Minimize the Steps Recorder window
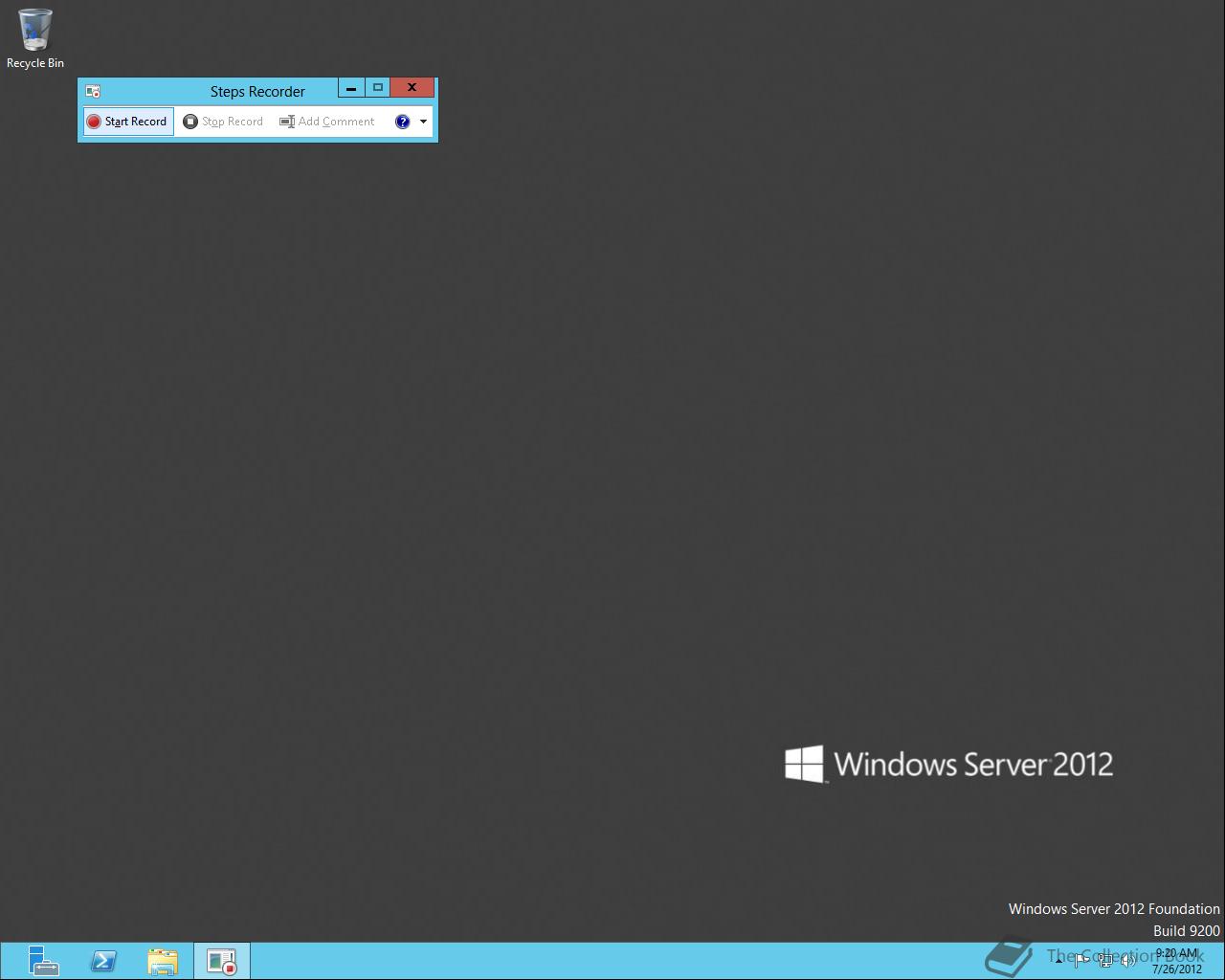The image size is (1225, 980). [x=351, y=88]
